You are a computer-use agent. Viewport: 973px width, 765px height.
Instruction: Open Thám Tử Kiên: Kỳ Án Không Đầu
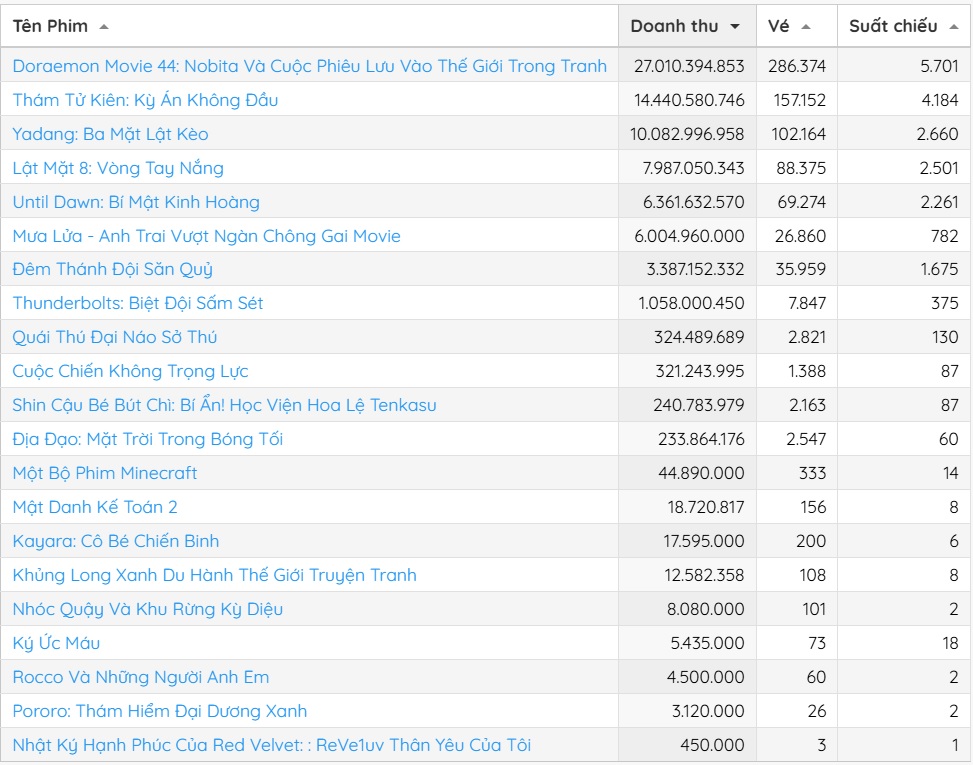tap(145, 100)
